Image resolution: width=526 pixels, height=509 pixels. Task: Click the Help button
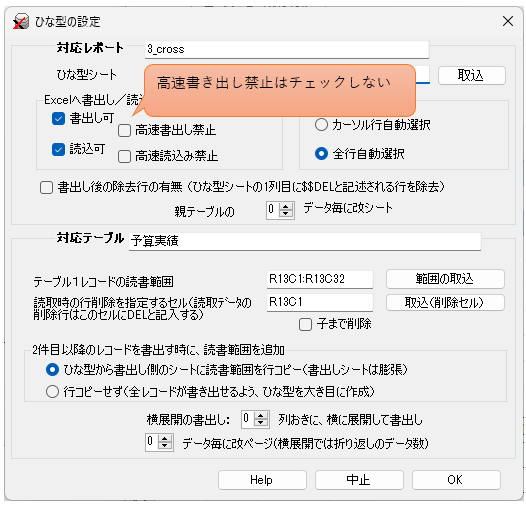tap(262, 480)
